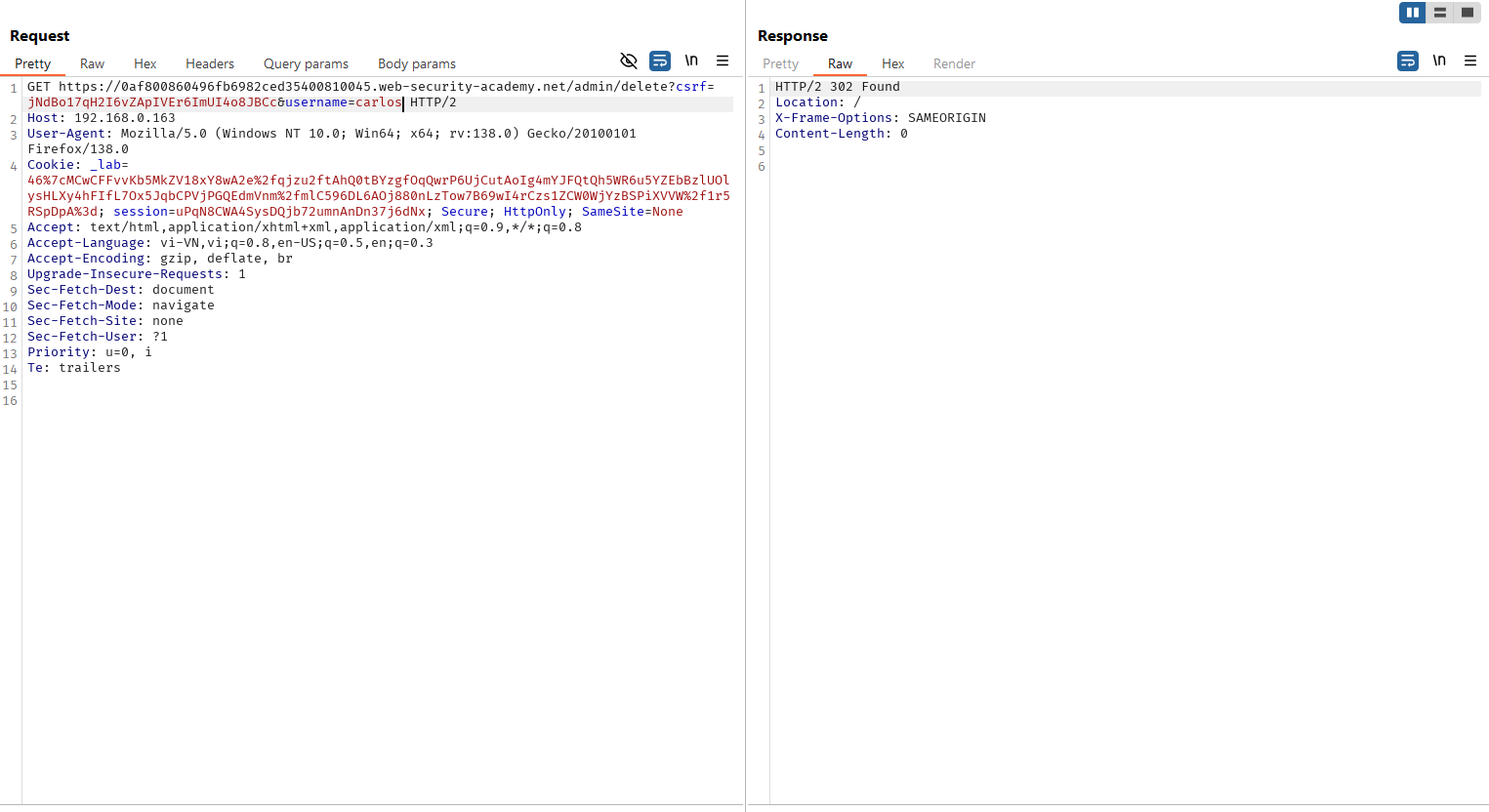Open the Request Headers tab
1489x812 pixels.
click(x=210, y=63)
